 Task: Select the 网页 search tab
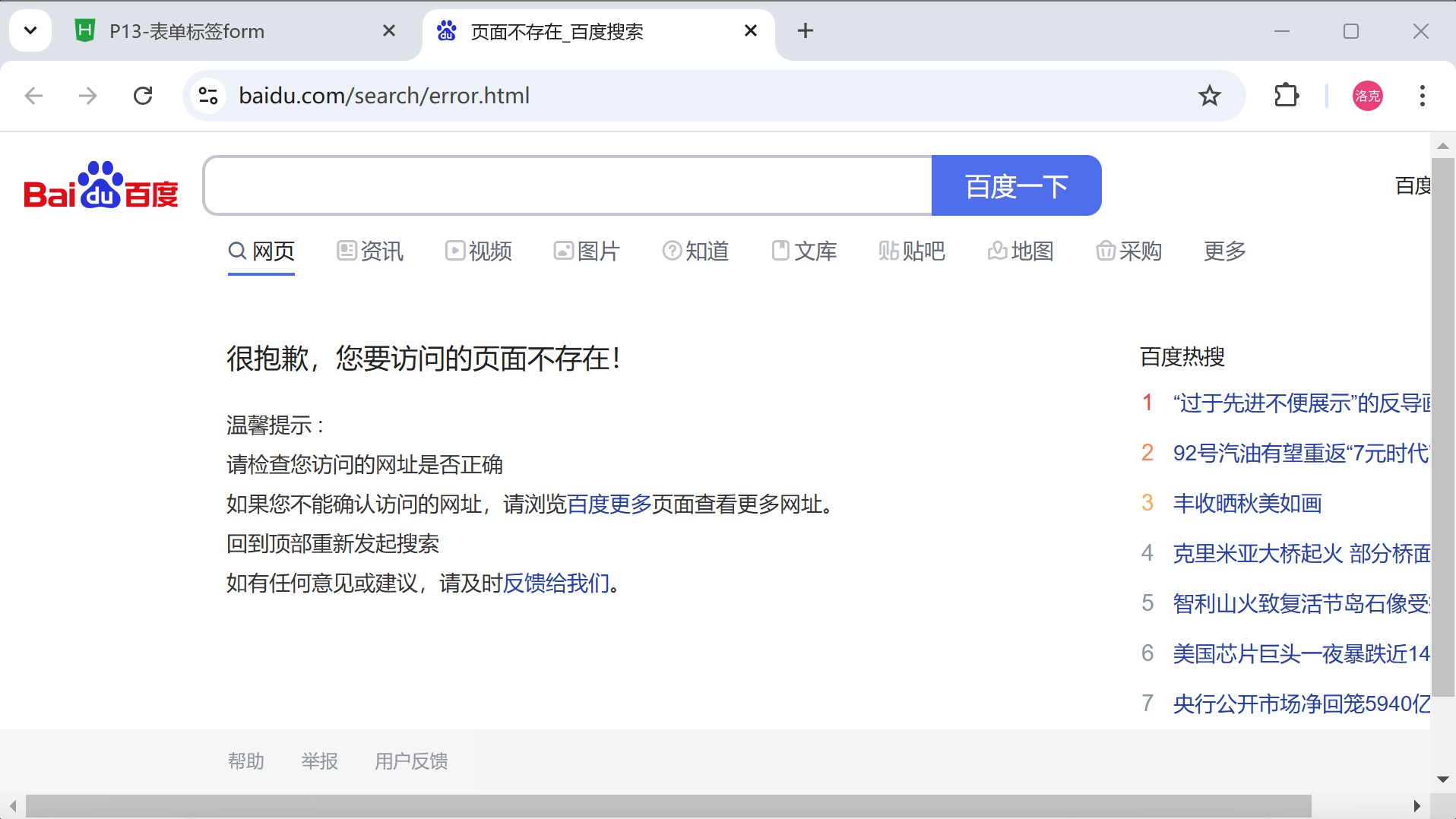tap(261, 251)
